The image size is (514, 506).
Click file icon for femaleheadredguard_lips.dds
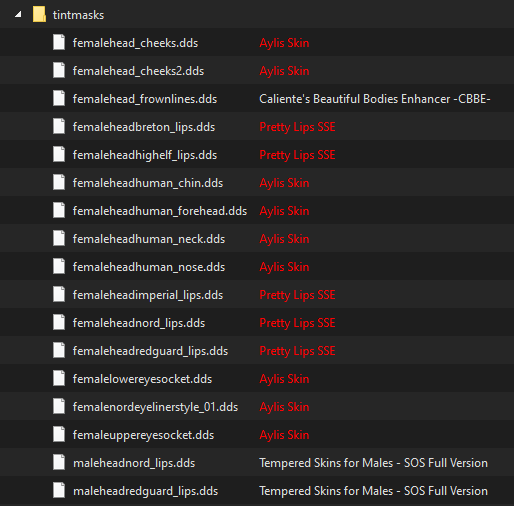coord(59,351)
